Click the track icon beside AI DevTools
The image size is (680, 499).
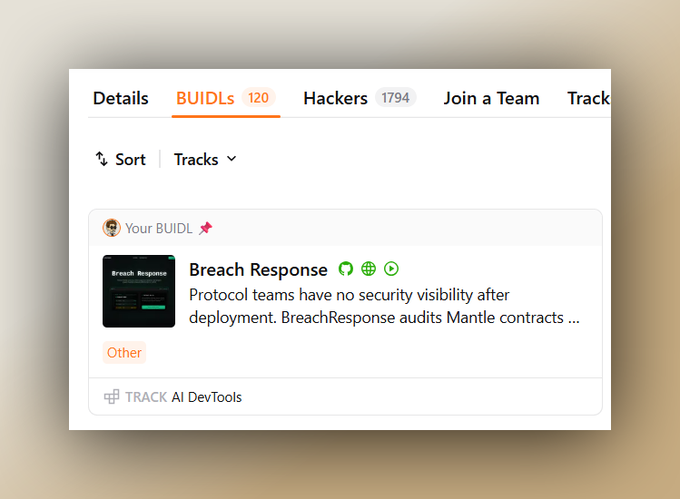tap(111, 397)
